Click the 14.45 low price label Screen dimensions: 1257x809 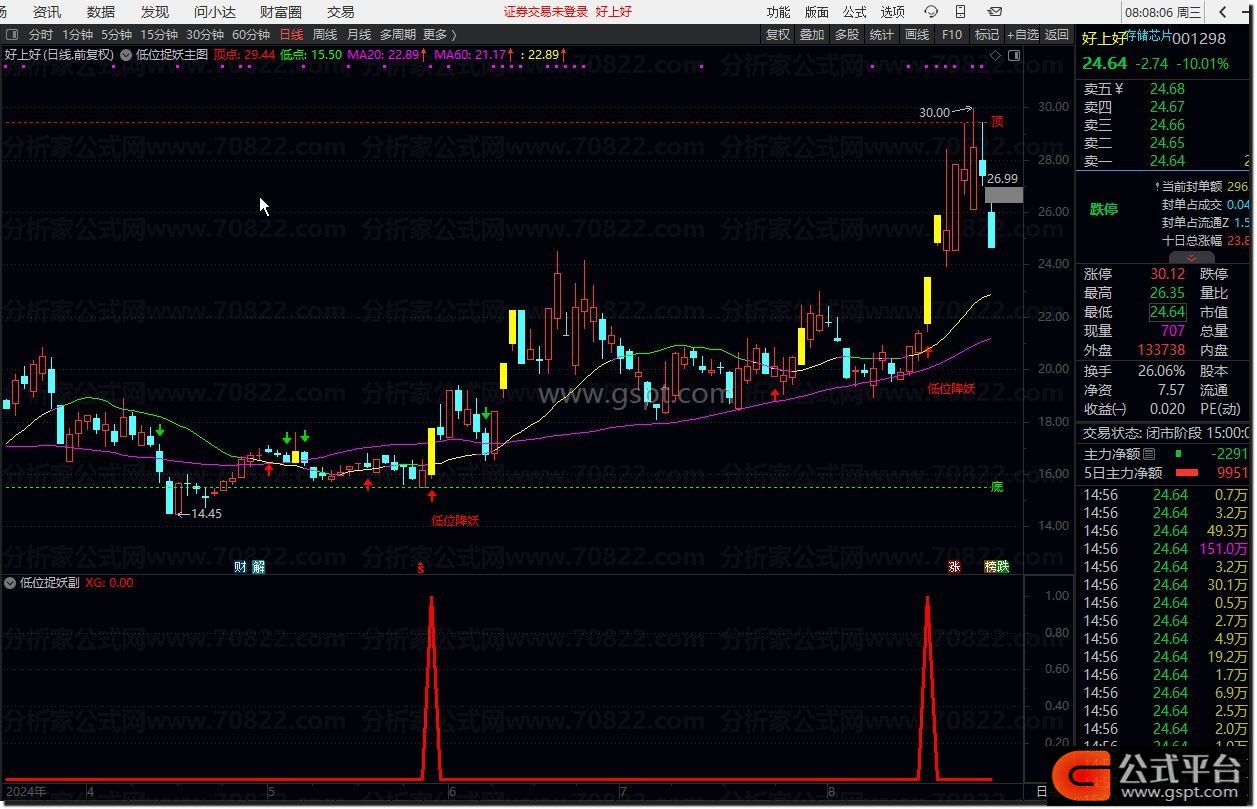coord(206,513)
